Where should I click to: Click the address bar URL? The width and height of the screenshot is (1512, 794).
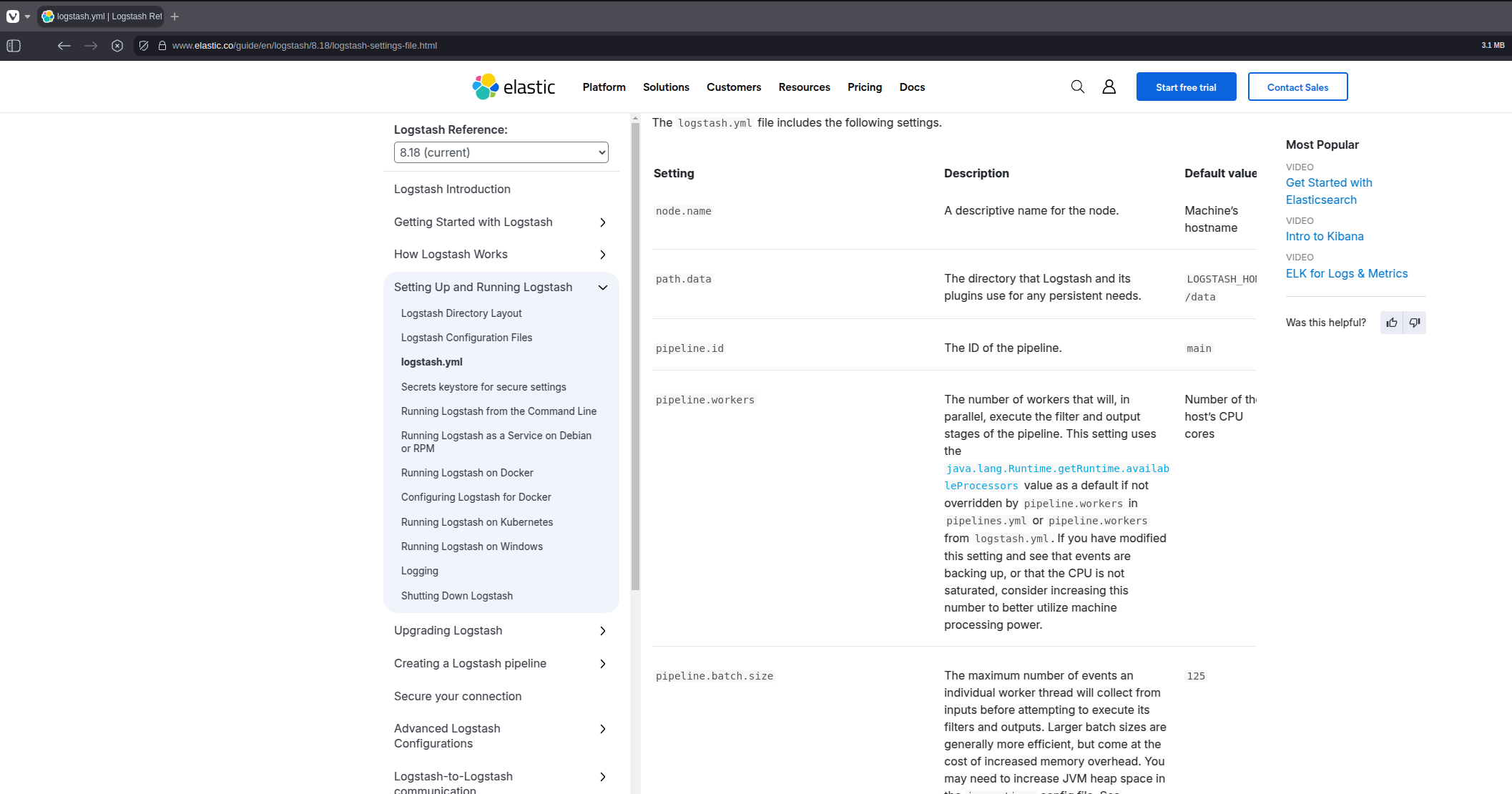pos(304,46)
